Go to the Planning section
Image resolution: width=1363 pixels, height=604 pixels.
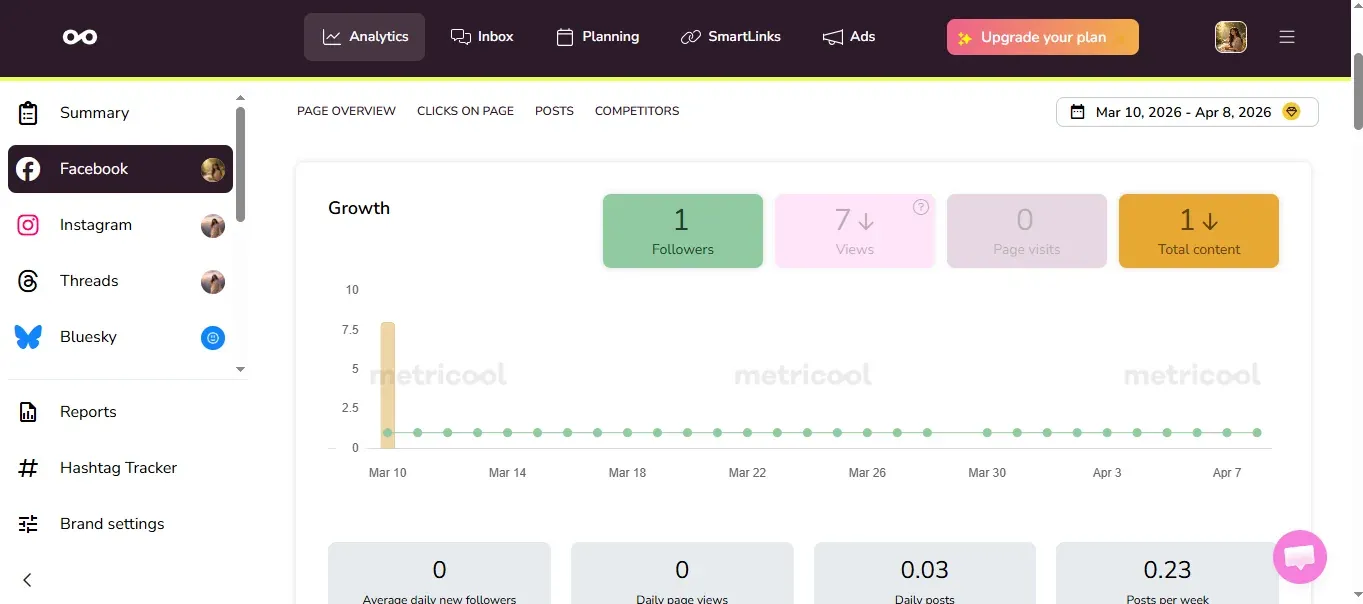[597, 37]
